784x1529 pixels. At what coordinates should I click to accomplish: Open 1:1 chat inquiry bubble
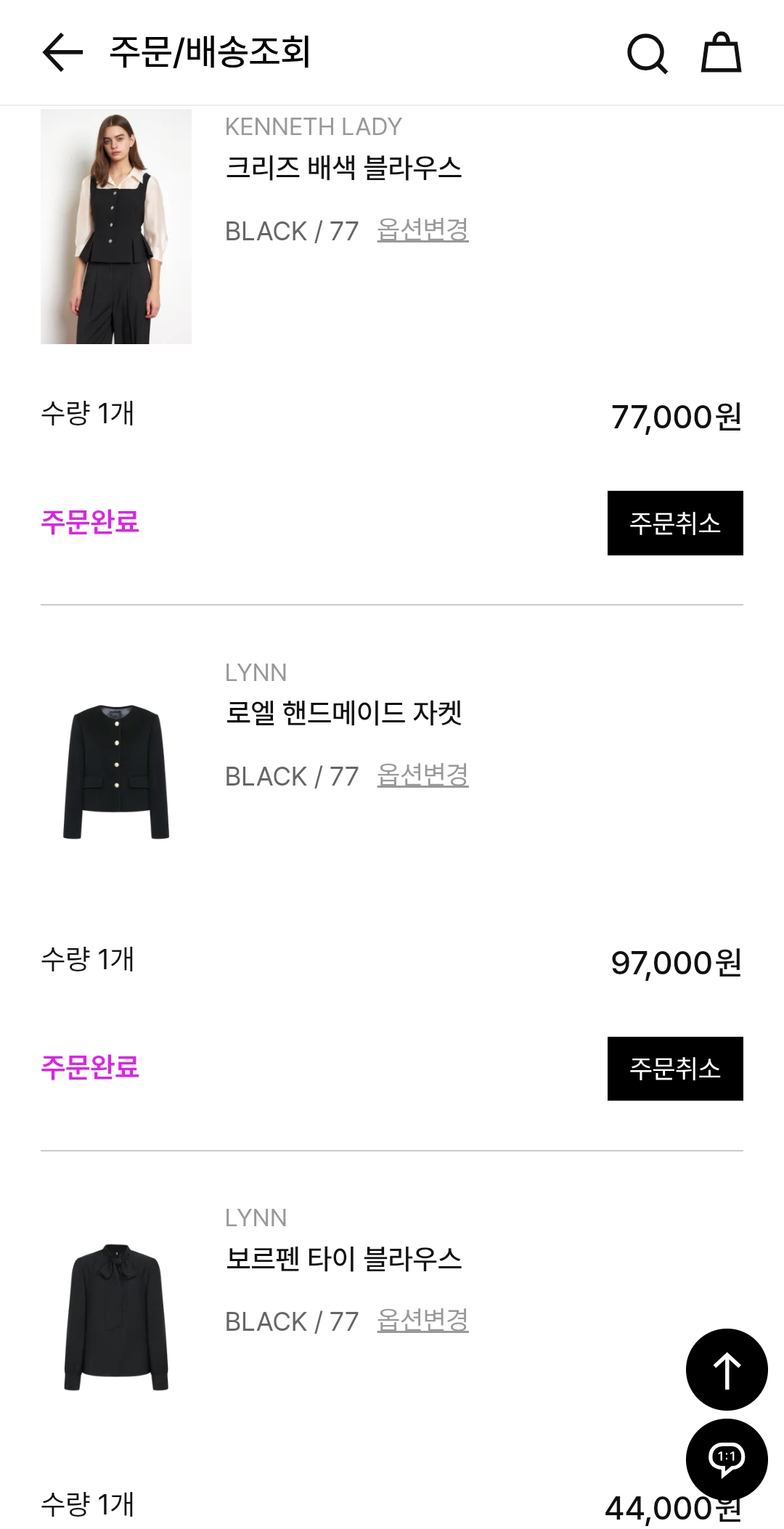tap(726, 1458)
